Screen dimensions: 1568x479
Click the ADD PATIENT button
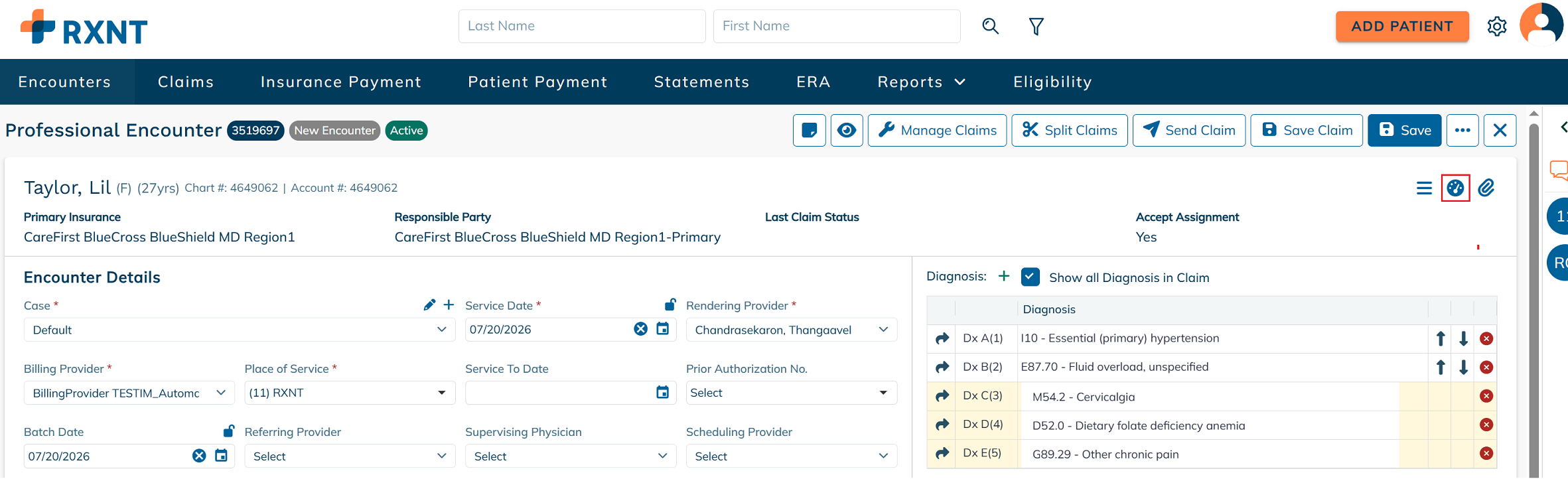(1402, 27)
